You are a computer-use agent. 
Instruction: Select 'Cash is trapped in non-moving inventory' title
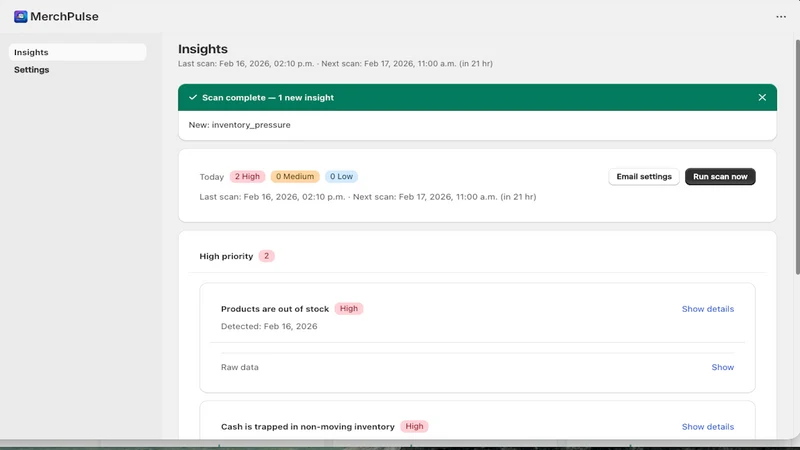coord(308,427)
